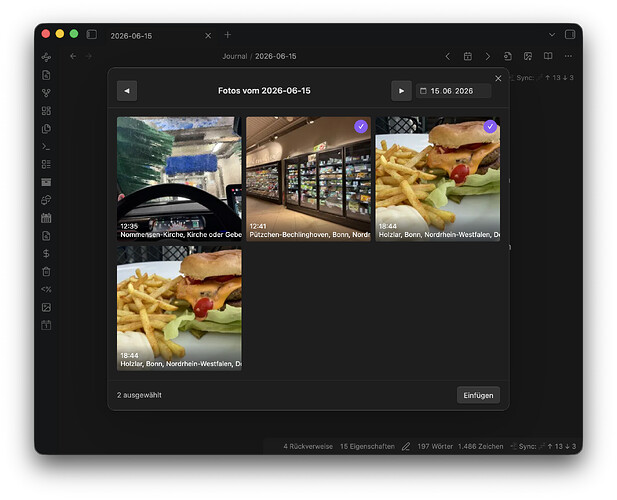Open the tab list dropdown chevron
The width and height of the screenshot is (617, 500).
pyautogui.click(x=552, y=35)
